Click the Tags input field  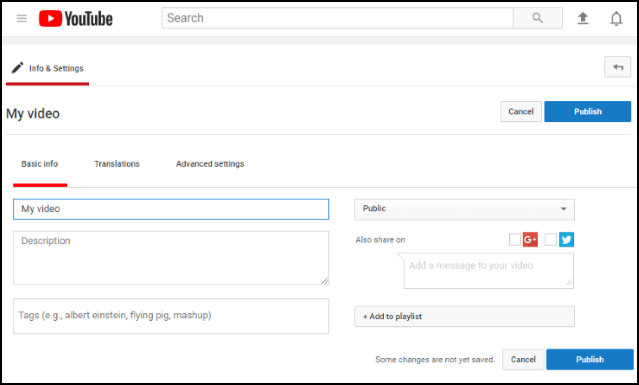coord(171,316)
